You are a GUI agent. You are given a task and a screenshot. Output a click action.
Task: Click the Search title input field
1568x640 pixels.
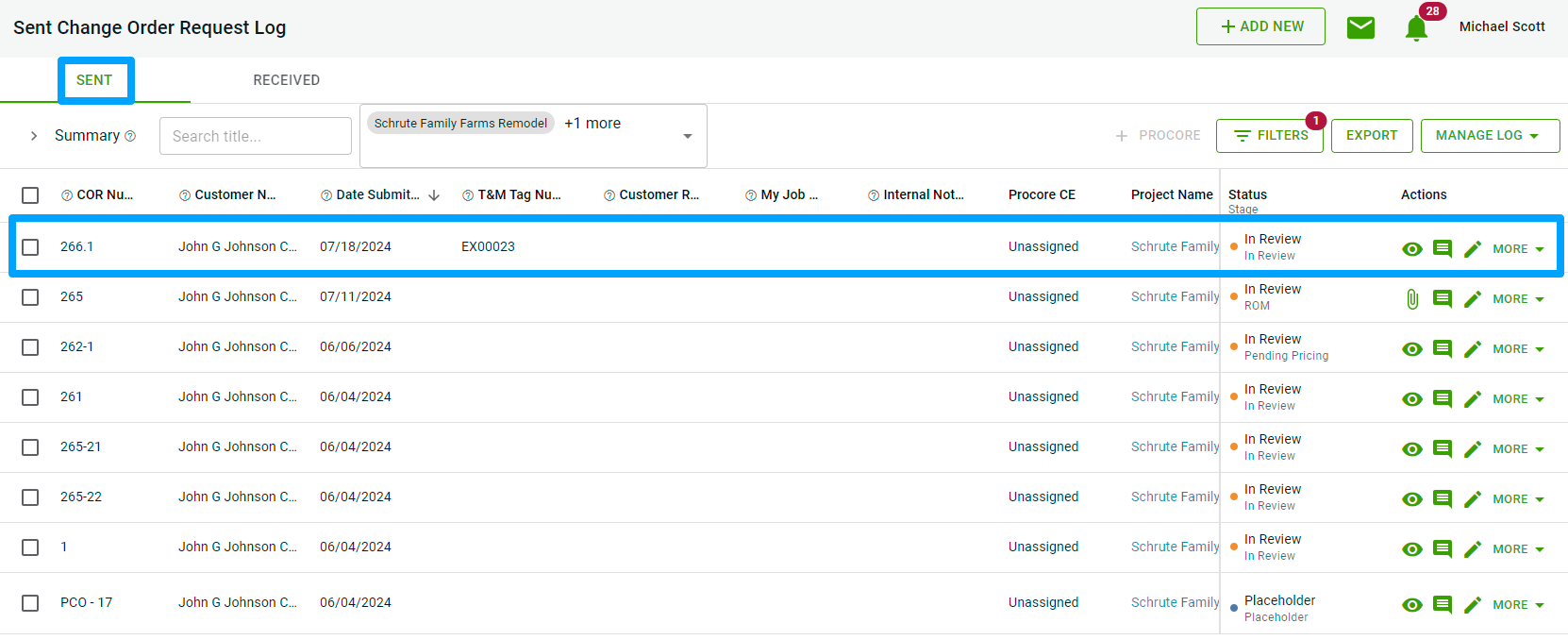255,136
